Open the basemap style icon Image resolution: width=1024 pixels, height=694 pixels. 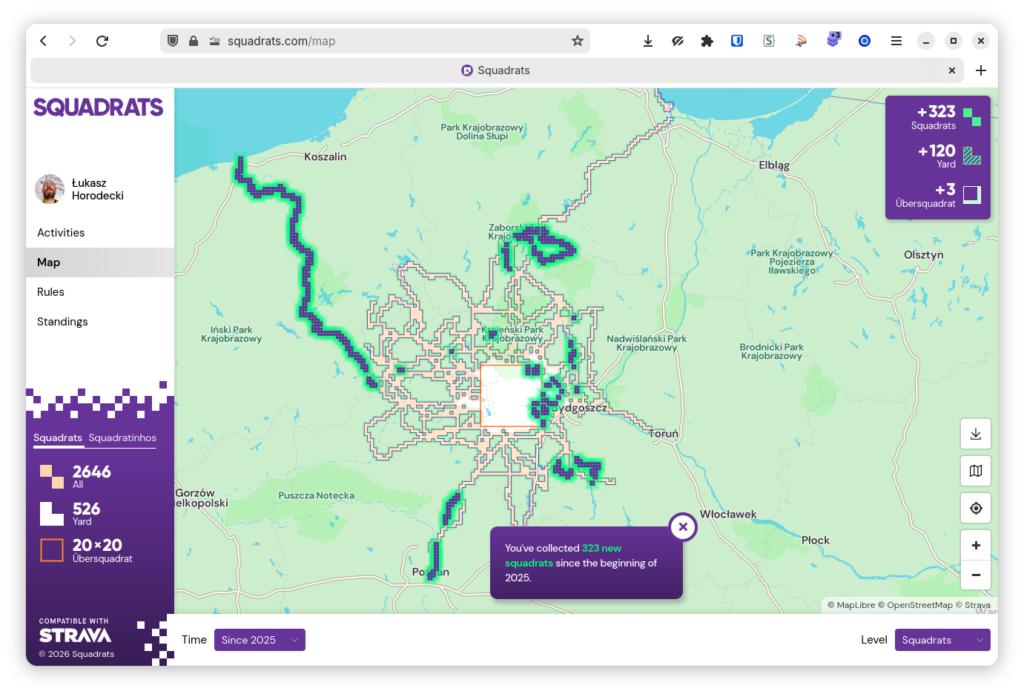tap(975, 471)
